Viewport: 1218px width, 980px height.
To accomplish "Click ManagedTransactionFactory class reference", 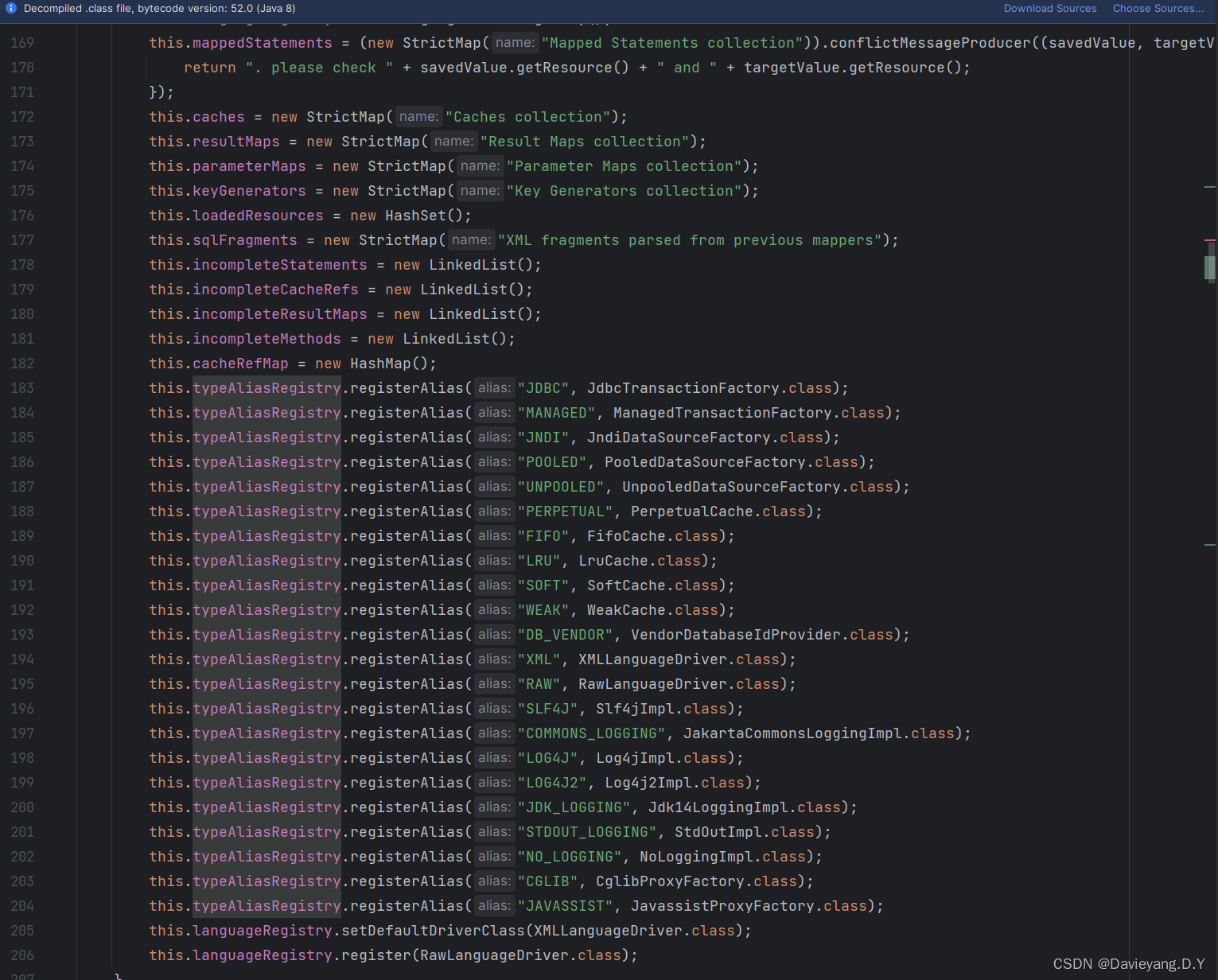I will 722,413.
